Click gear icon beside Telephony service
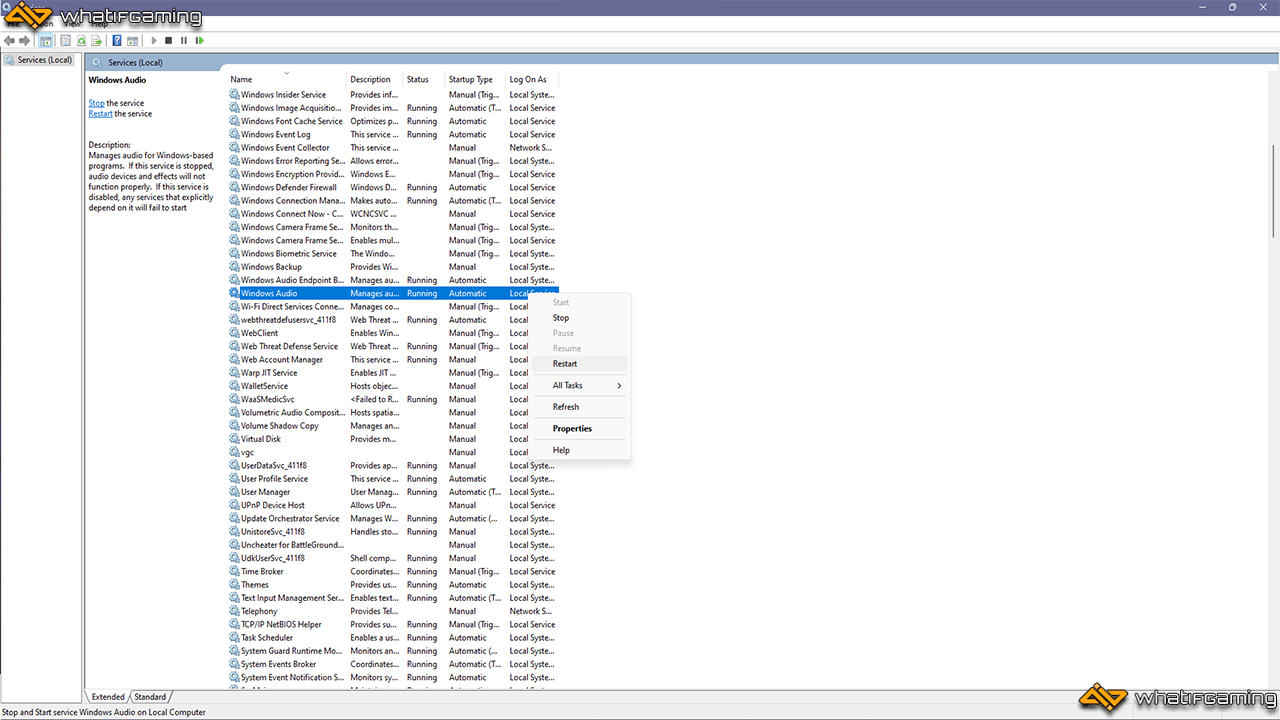1280x720 pixels. (x=235, y=611)
